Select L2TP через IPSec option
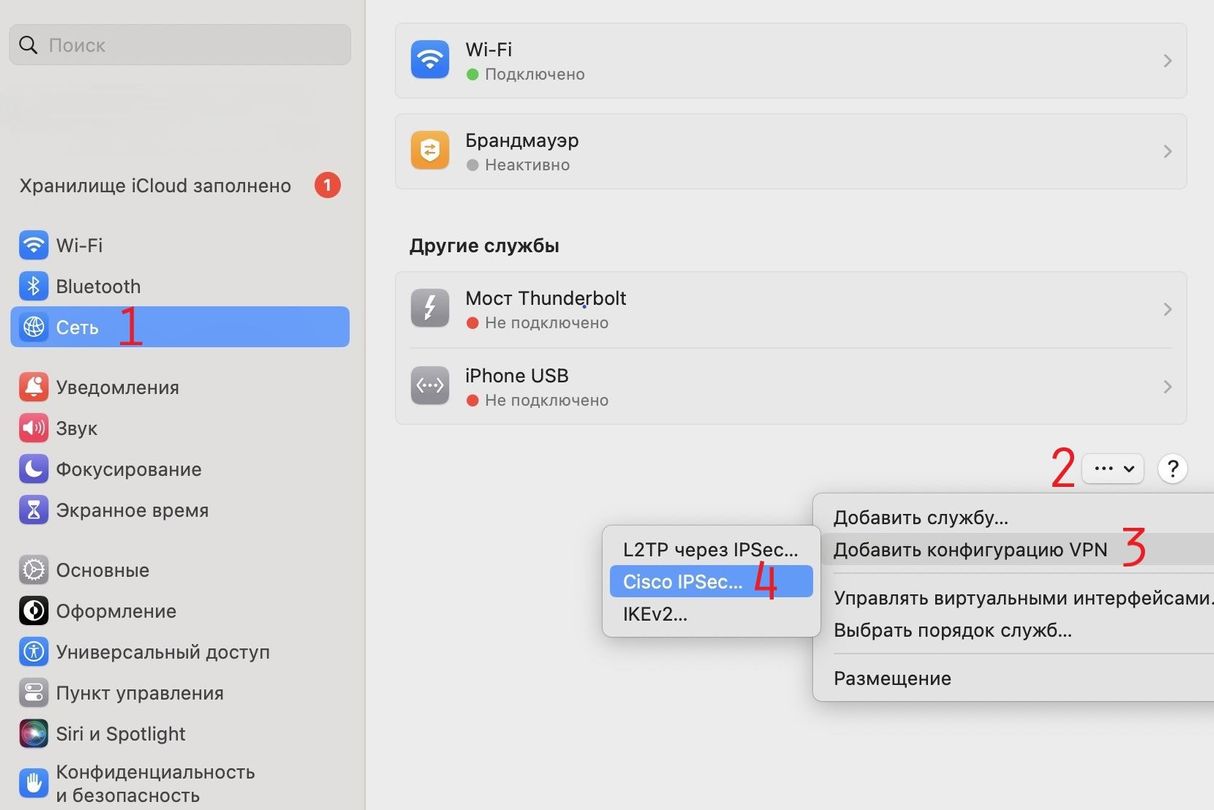Image resolution: width=1214 pixels, height=810 pixels. tap(710, 549)
